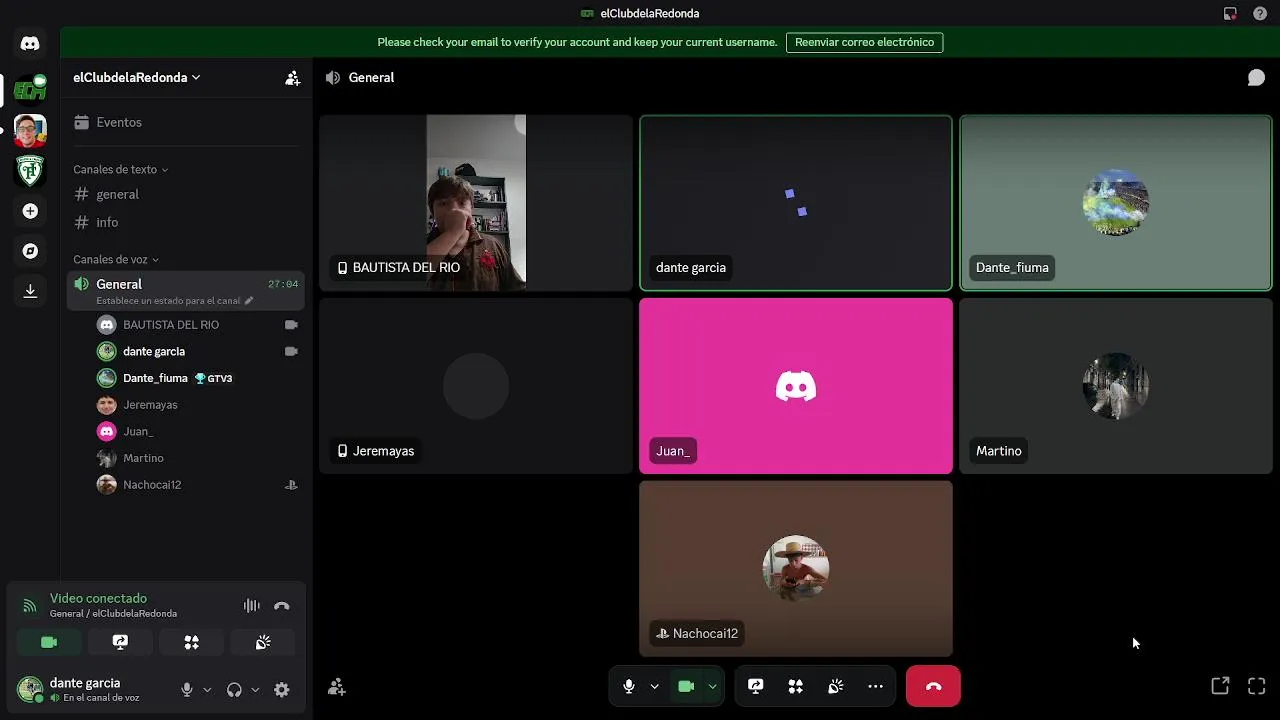Open the chat bubble for voice channel
This screenshot has width=1280, height=720.
pyautogui.click(x=1256, y=78)
